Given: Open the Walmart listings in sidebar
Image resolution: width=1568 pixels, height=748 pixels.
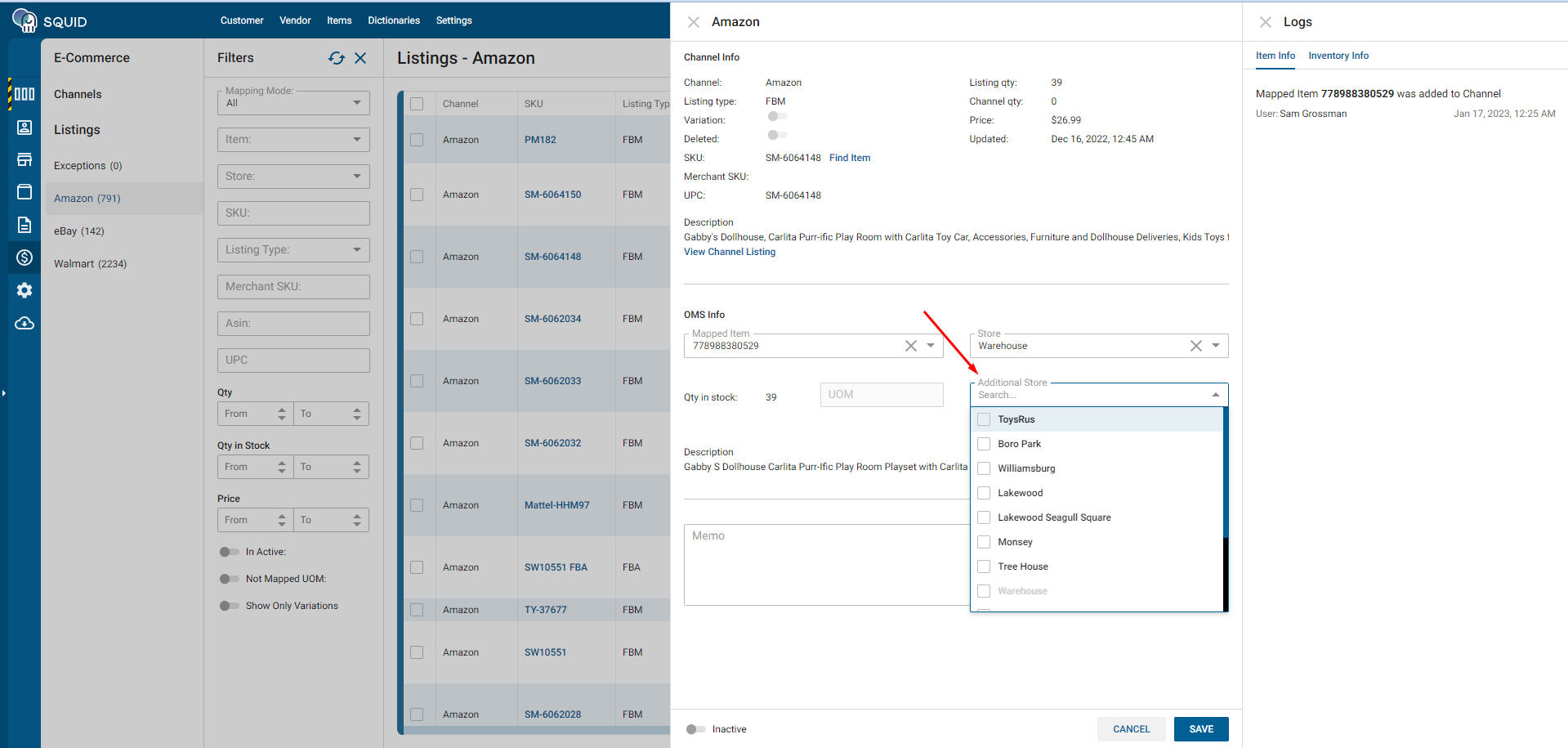Looking at the screenshot, I should coord(90,264).
